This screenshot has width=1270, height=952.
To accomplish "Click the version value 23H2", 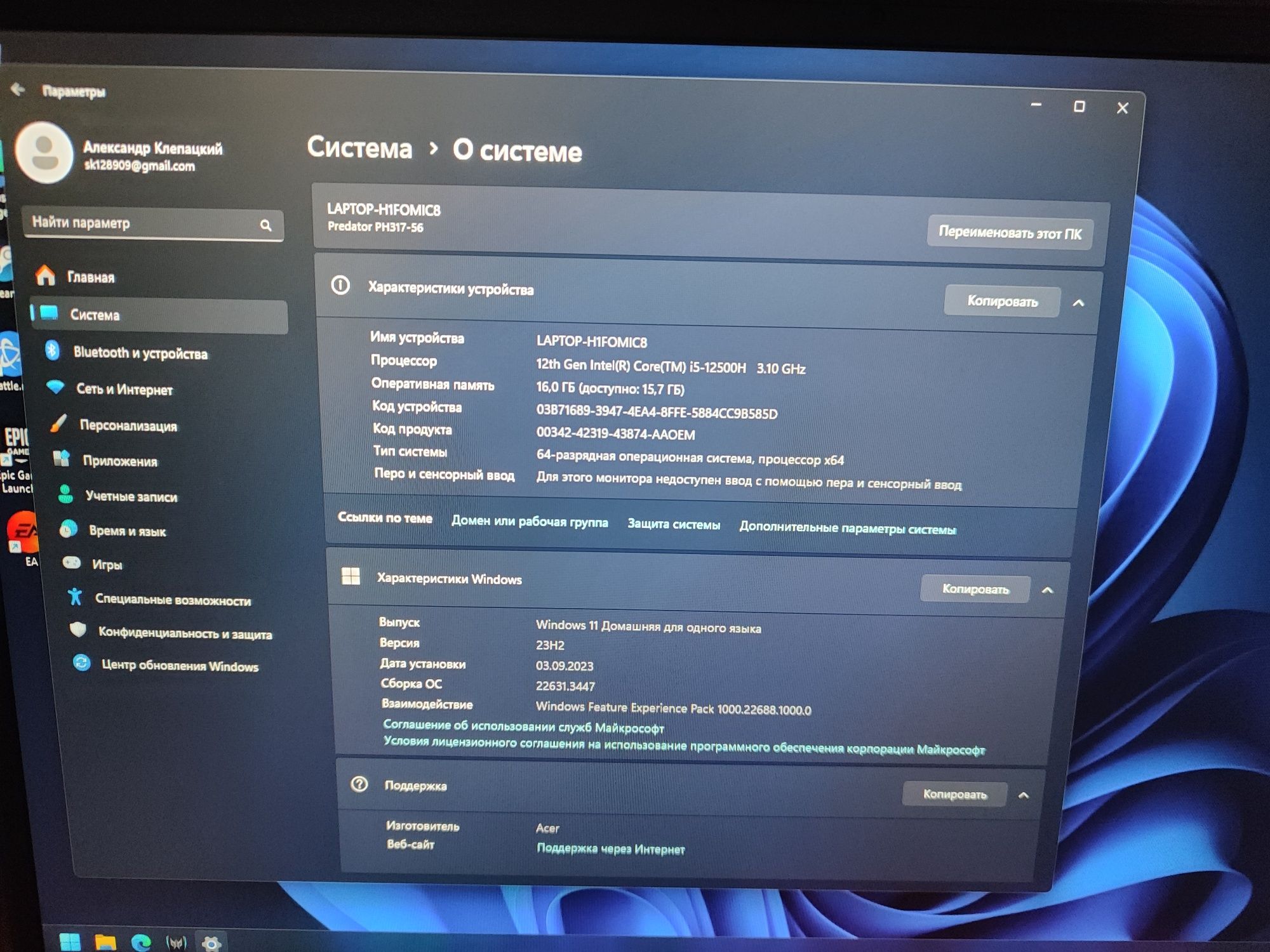I will click(x=550, y=645).
